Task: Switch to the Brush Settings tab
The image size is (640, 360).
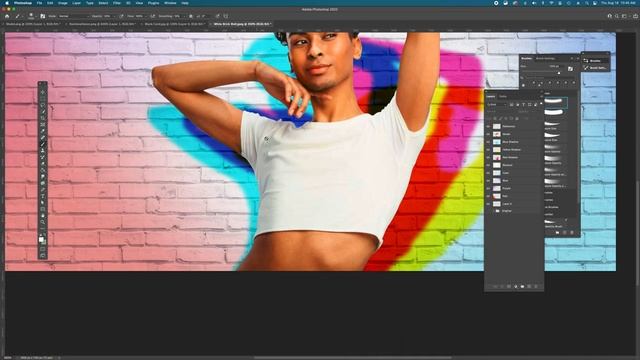Action: (545, 58)
